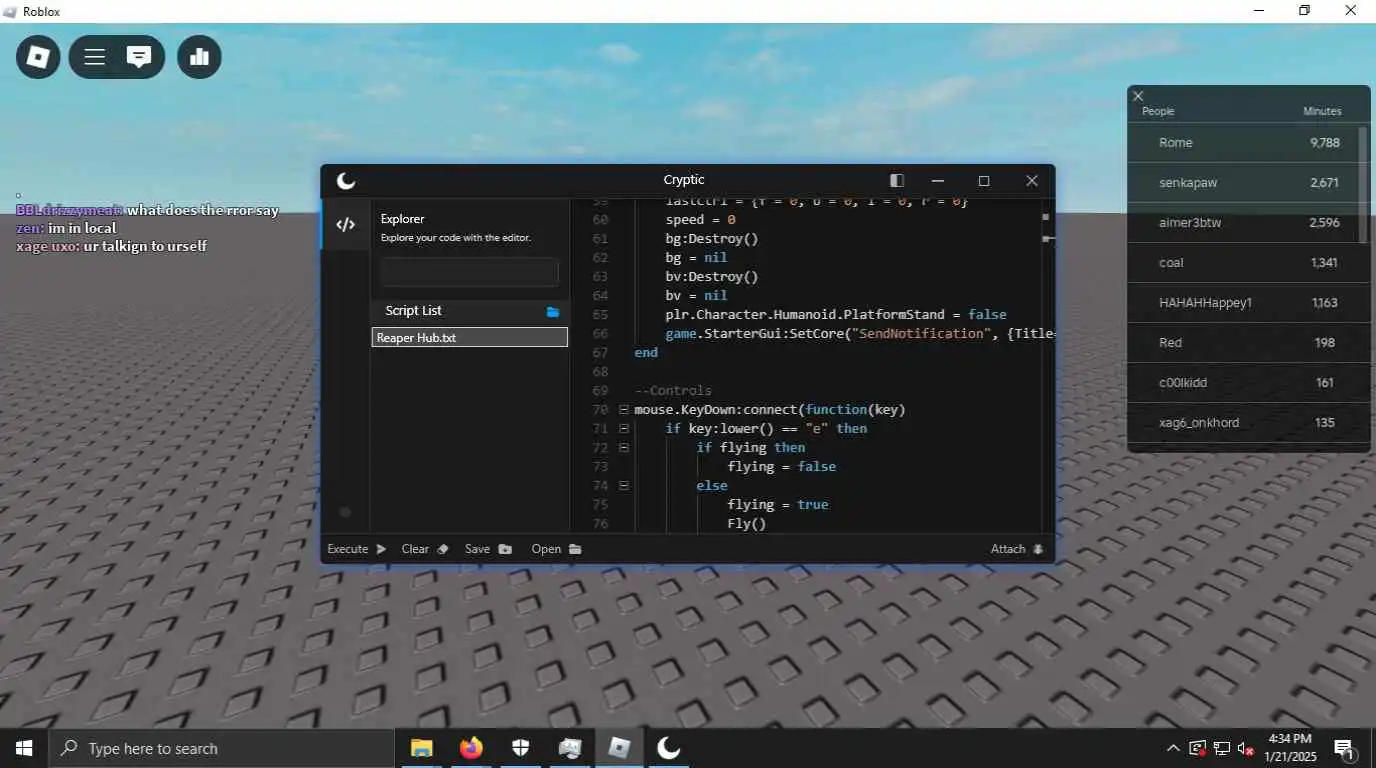Click chat message from BBLdrizzymeat
Image resolution: width=1376 pixels, height=768 pixels.
(147, 211)
